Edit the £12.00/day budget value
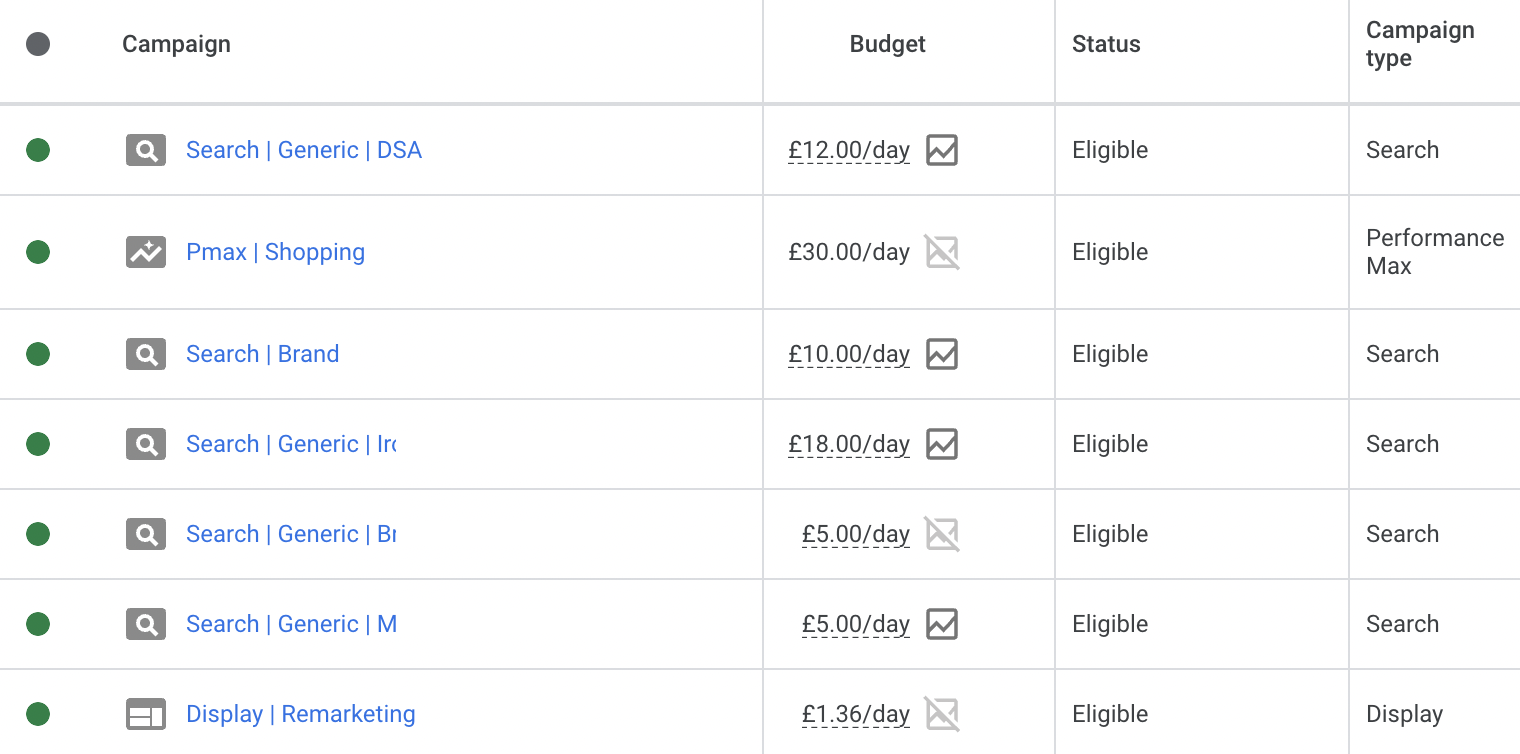The image size is (1520, 754). 848,150
